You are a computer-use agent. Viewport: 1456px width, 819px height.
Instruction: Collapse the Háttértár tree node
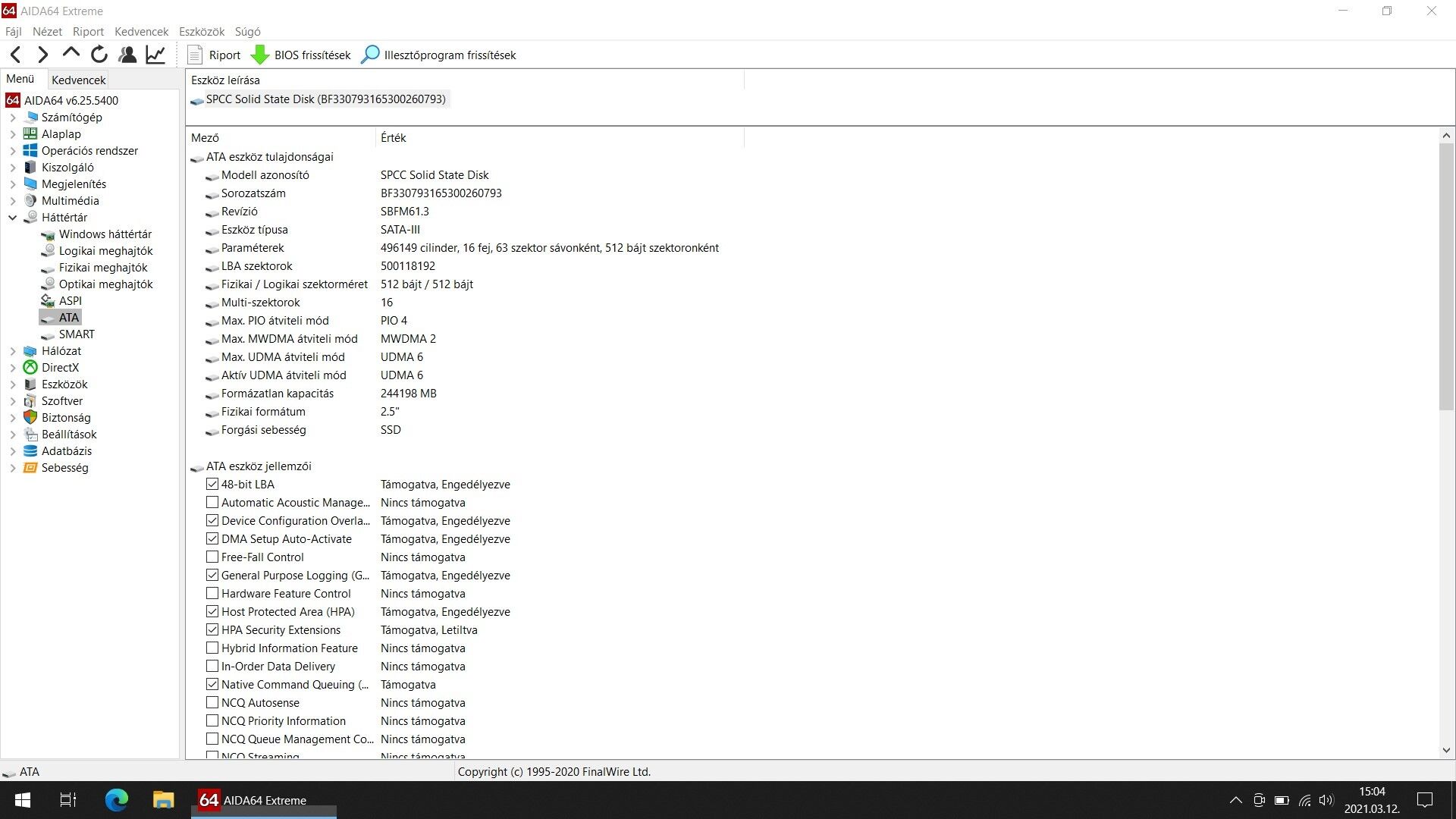(x=13, y=218)
